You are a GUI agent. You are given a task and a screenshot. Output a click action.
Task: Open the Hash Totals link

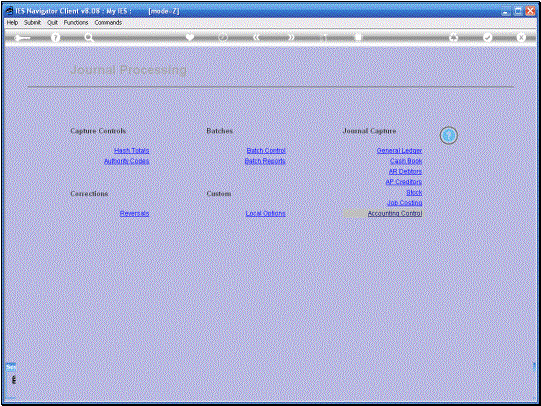[131, 150]
